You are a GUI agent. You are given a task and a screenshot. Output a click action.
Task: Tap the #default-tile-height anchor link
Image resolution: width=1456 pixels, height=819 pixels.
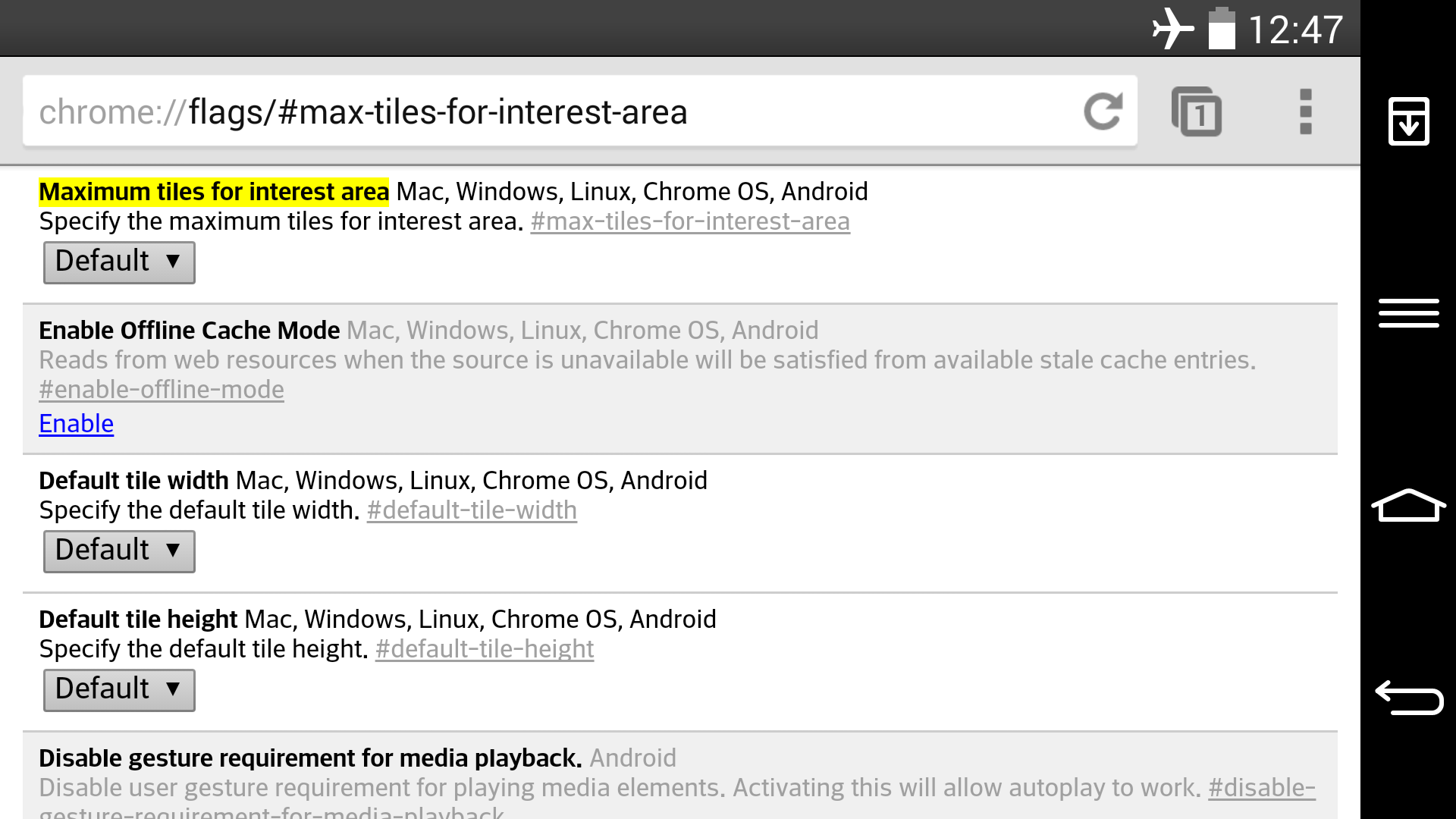tap(484, 649)
